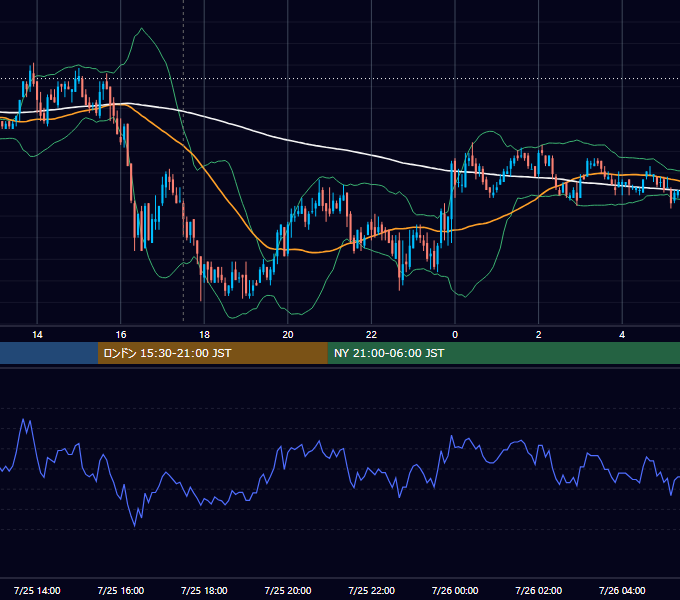
Task: Click the 7/25 16:00 time label
Action: [121, 590]
